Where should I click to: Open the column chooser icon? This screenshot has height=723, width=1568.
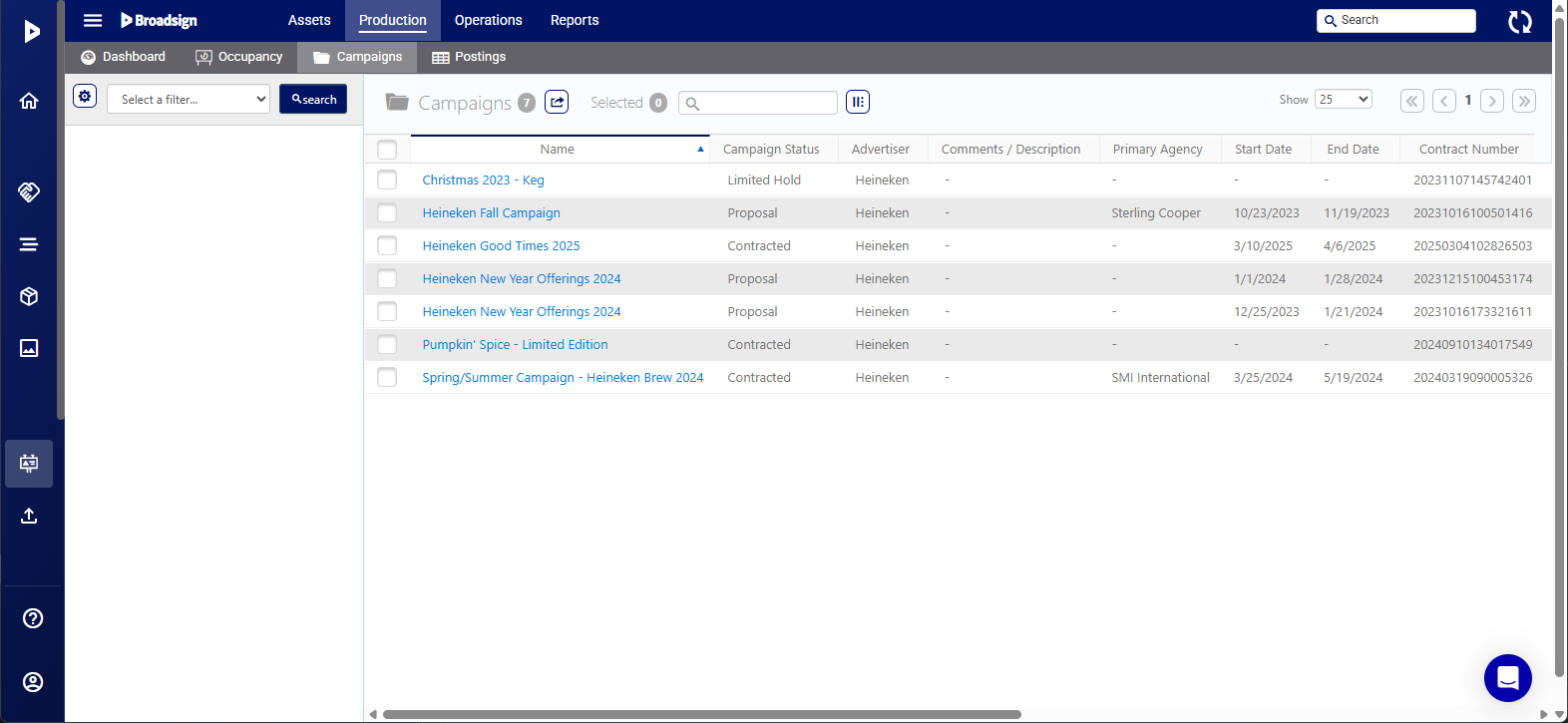(858, 102)
